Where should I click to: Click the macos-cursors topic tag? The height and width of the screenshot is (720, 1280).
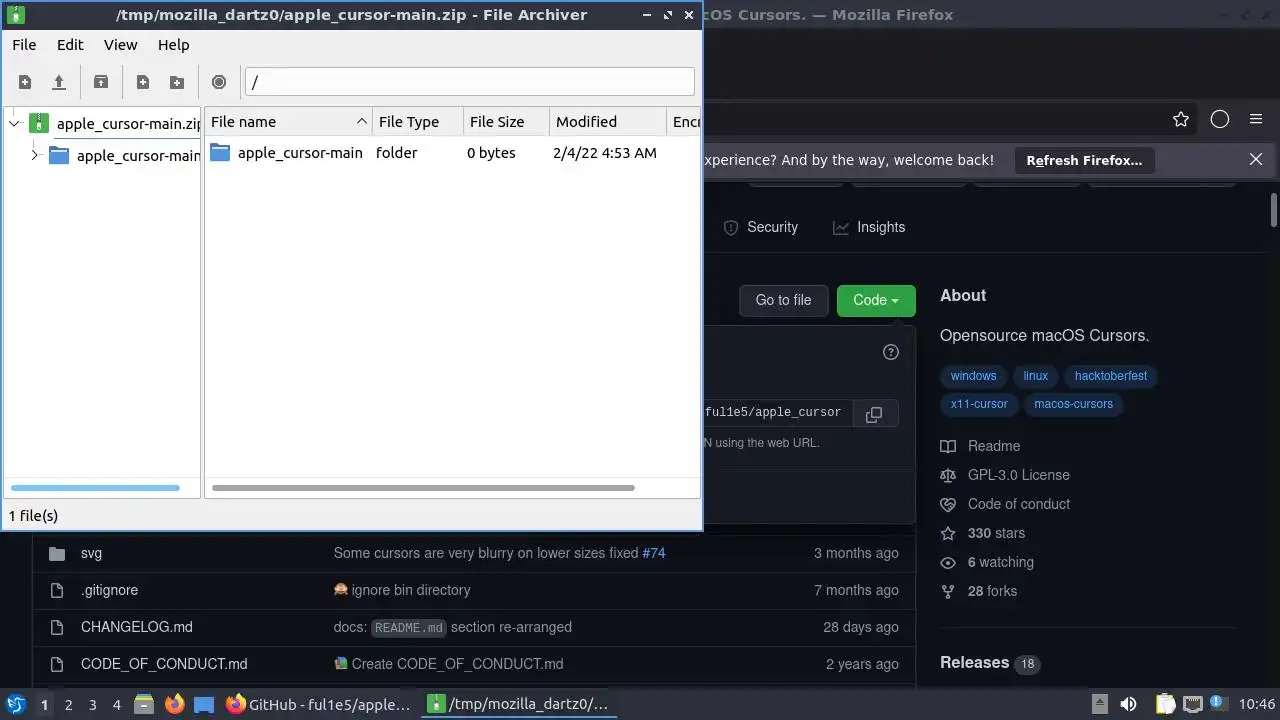pyautogui.click(x=1073, y=404)
